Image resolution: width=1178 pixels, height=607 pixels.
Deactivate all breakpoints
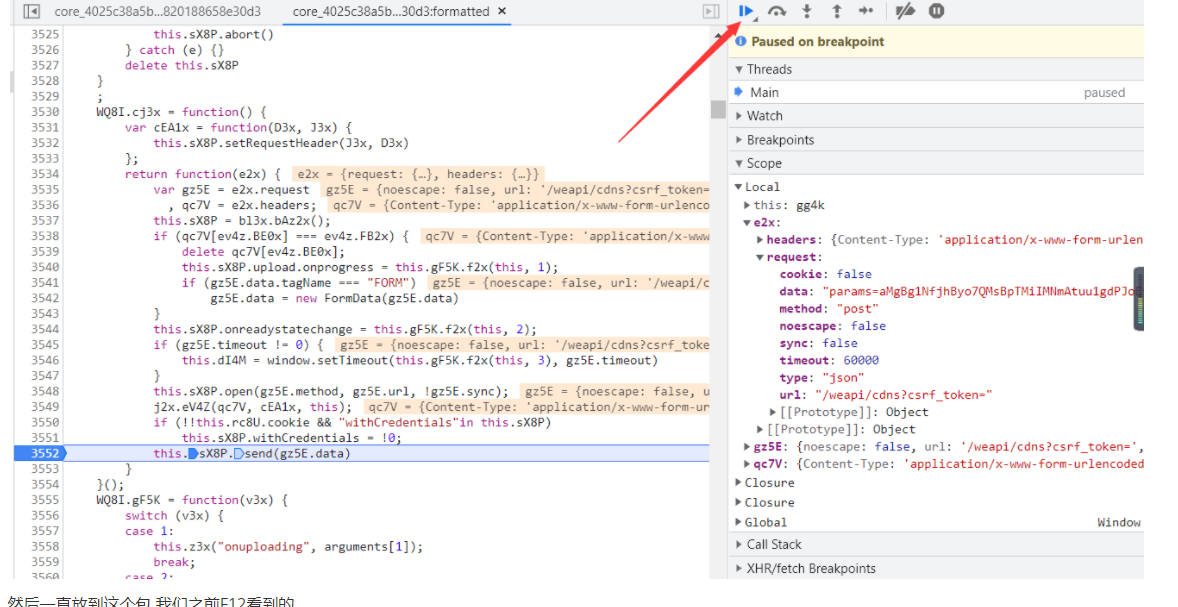click(905, 11)
